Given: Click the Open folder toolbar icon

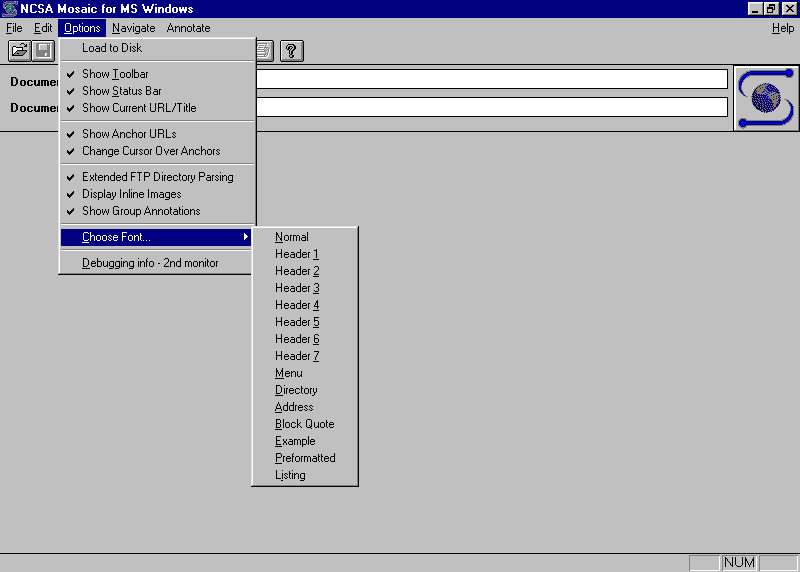Looking at the screenshot, I should (19, 51).
